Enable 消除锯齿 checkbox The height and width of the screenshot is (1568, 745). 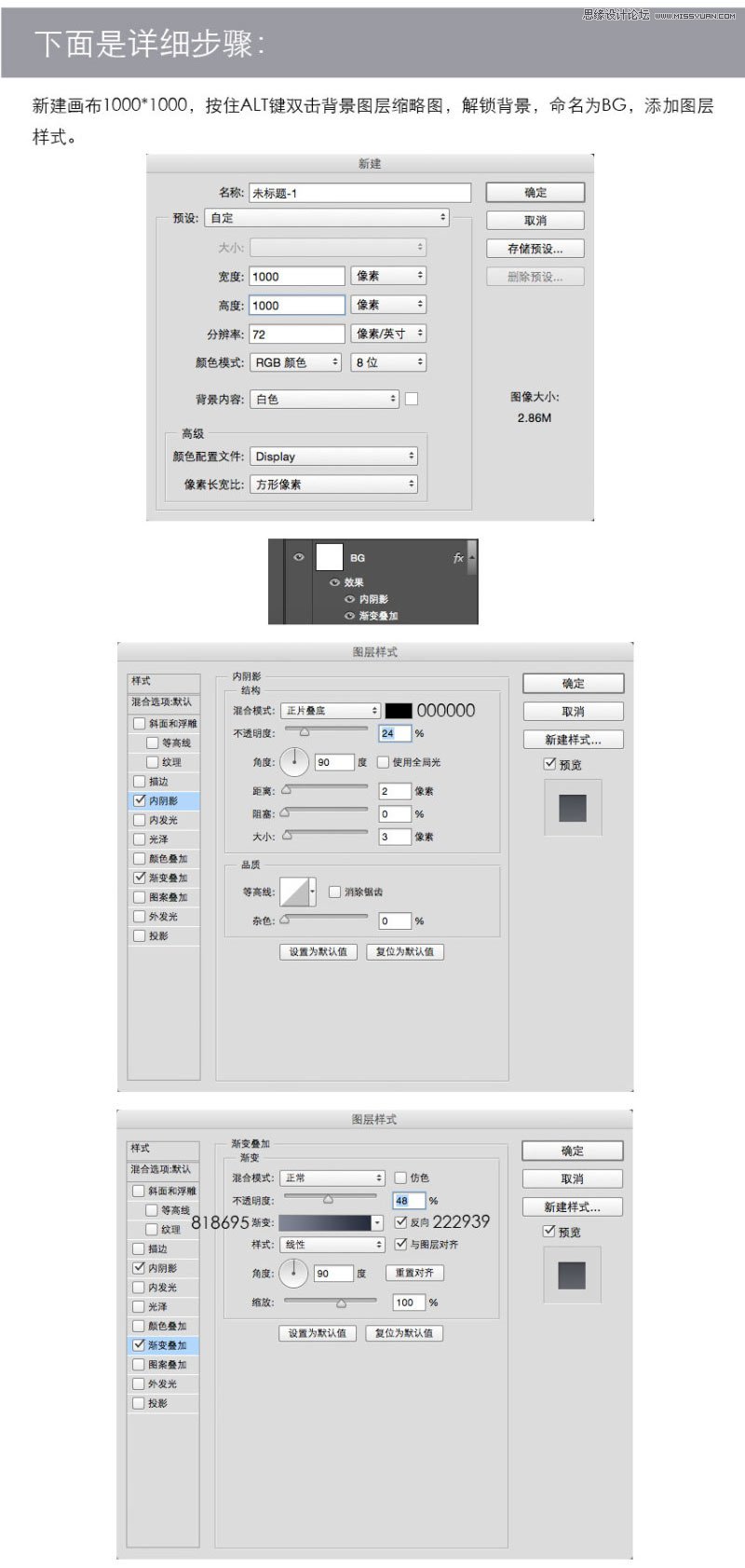point(335,892)
